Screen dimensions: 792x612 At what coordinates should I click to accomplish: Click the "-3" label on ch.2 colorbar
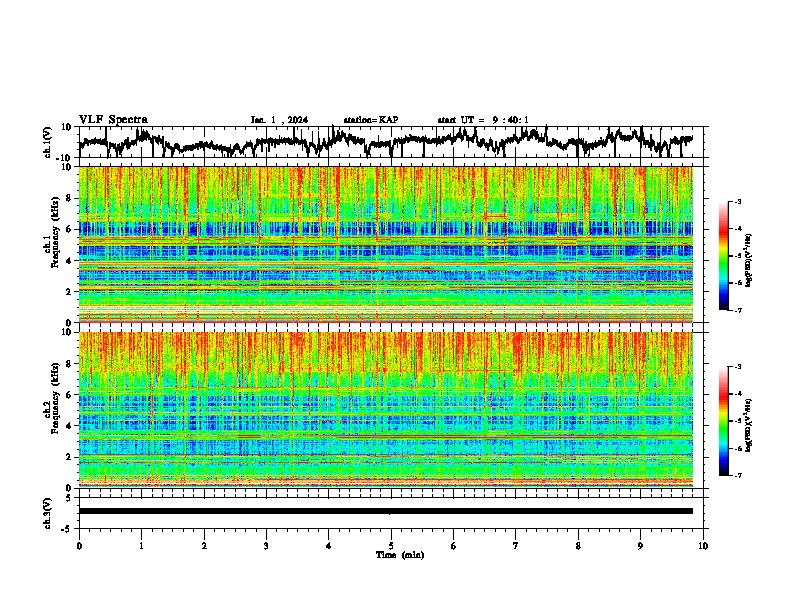click(x=737, y=367)
